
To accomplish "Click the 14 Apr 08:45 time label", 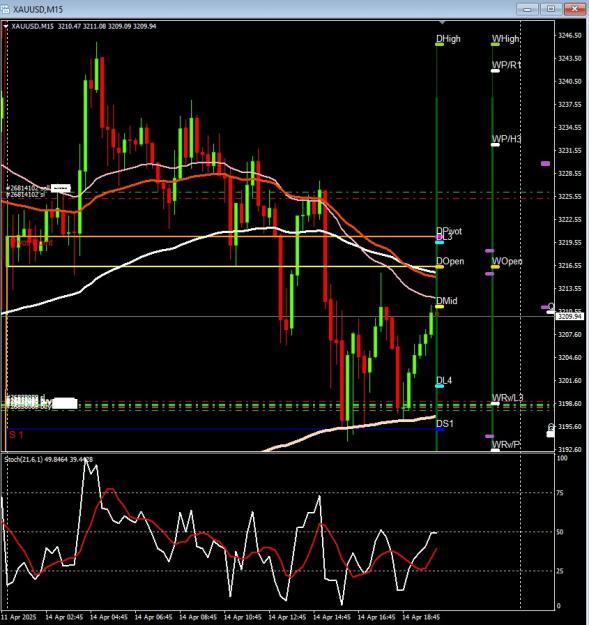I will coord(198,617).
